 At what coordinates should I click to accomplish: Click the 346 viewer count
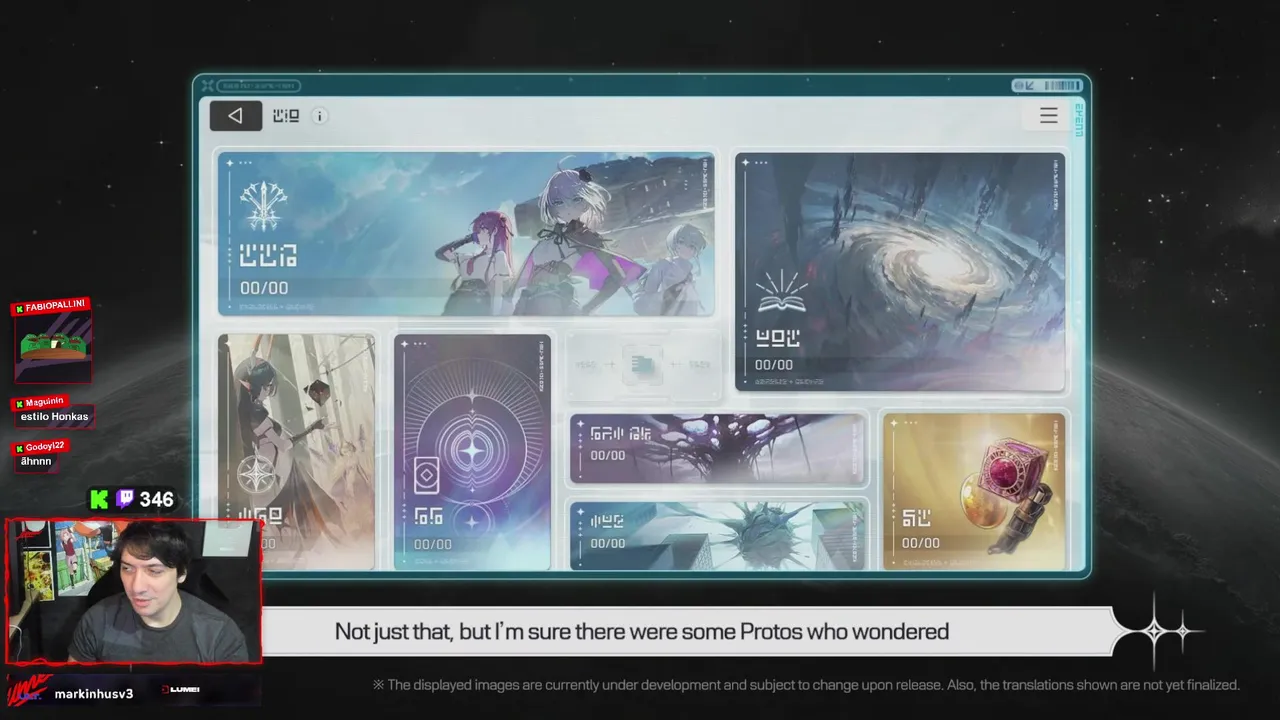pyautogui.click(x=157, y=499)
